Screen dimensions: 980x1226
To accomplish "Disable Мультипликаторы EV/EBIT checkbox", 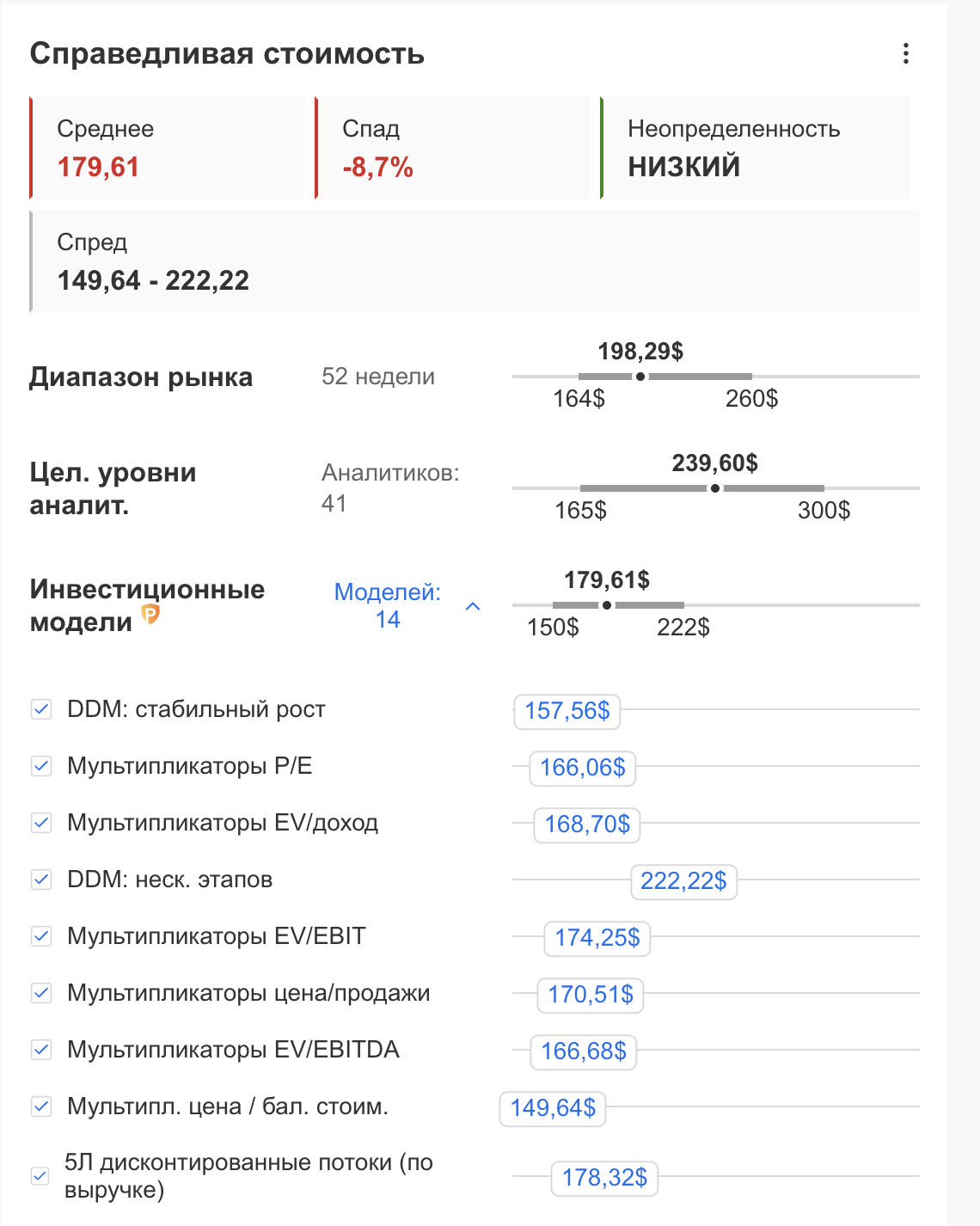I will pyautogui.click(x=41, y=936).
